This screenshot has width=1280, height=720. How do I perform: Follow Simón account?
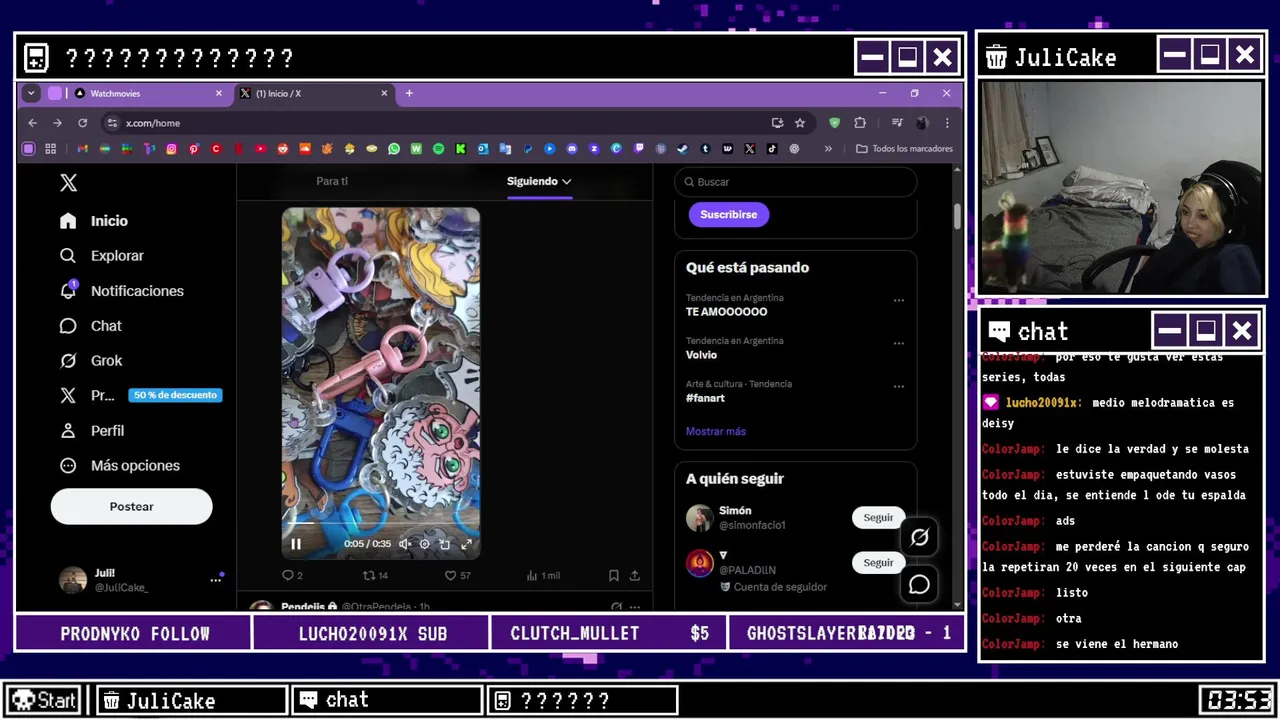pyautogui.click(x=878, y=517)
